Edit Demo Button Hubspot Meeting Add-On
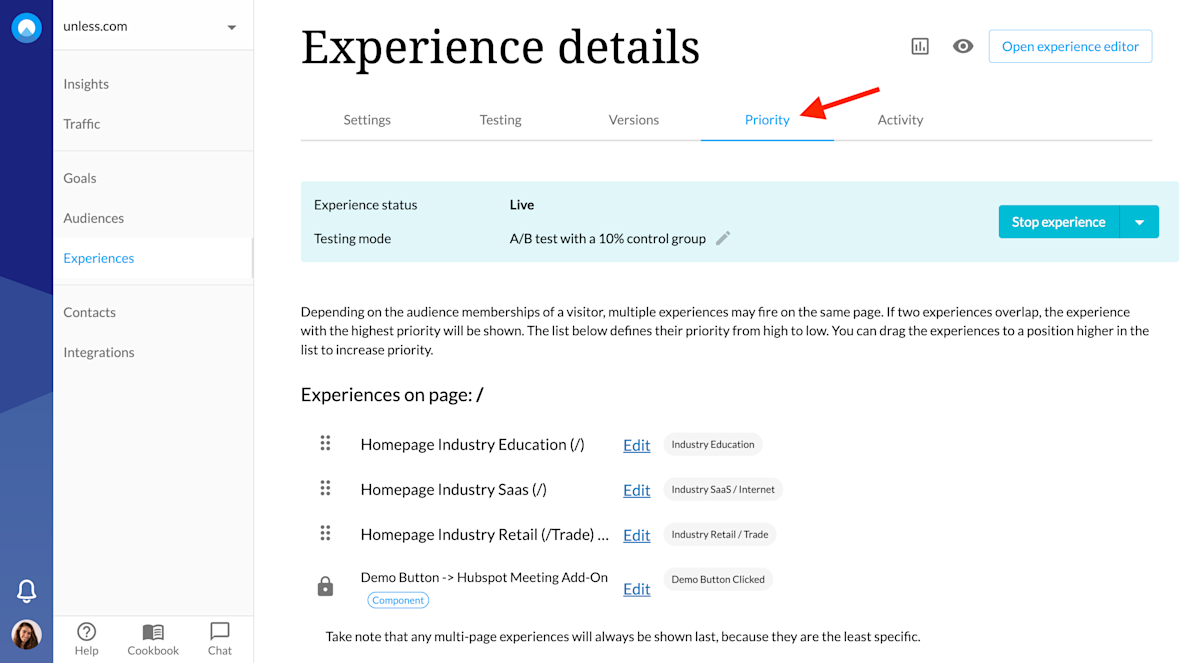This screenshot has width=1200, height=663. [637, 589]
